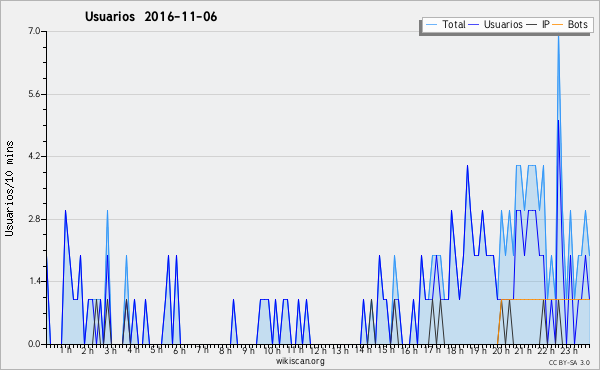Screen dimensions: 600x370
Task: Click the 9 h x-axis label
Action: pos(248,350)
